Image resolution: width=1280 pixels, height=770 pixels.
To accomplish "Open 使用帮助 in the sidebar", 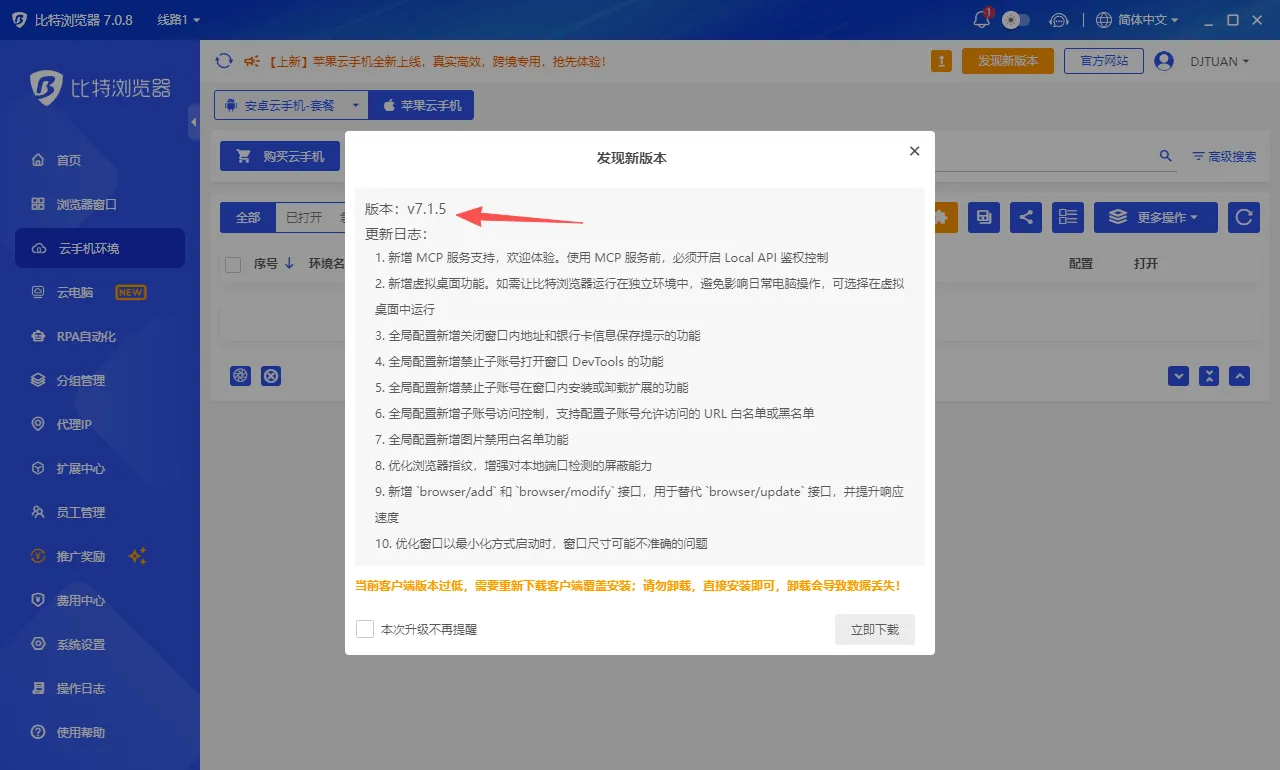I will tap(100, 732).
